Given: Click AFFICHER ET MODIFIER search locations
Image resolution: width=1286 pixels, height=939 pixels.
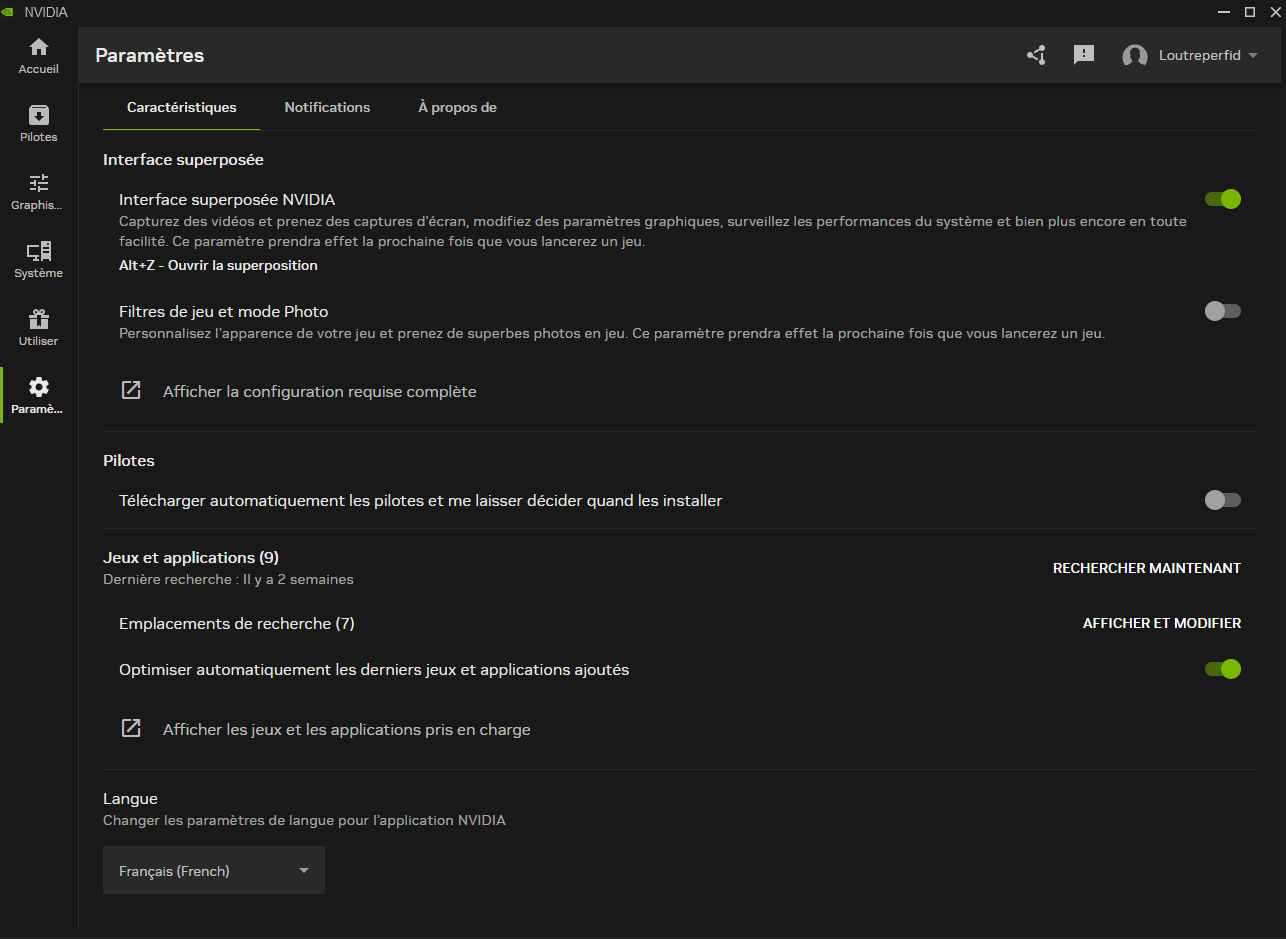Looking at the screenshot, I should click(x=1161, y=623).
